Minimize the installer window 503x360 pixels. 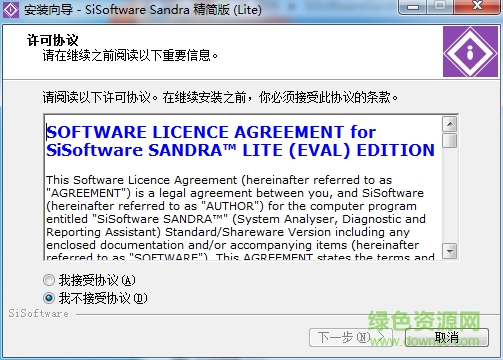[x=413, y=7]
